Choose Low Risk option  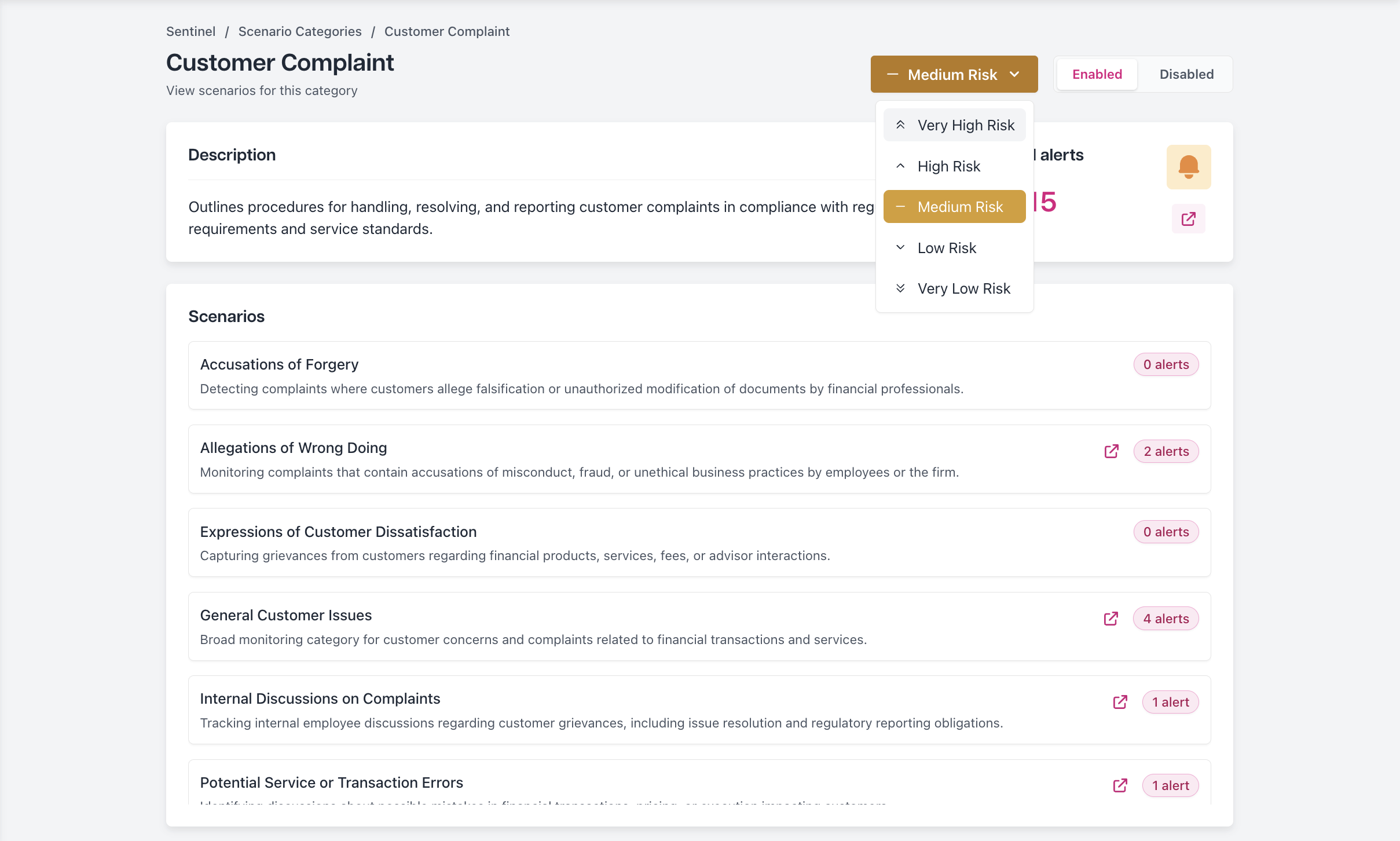(947, 248)
